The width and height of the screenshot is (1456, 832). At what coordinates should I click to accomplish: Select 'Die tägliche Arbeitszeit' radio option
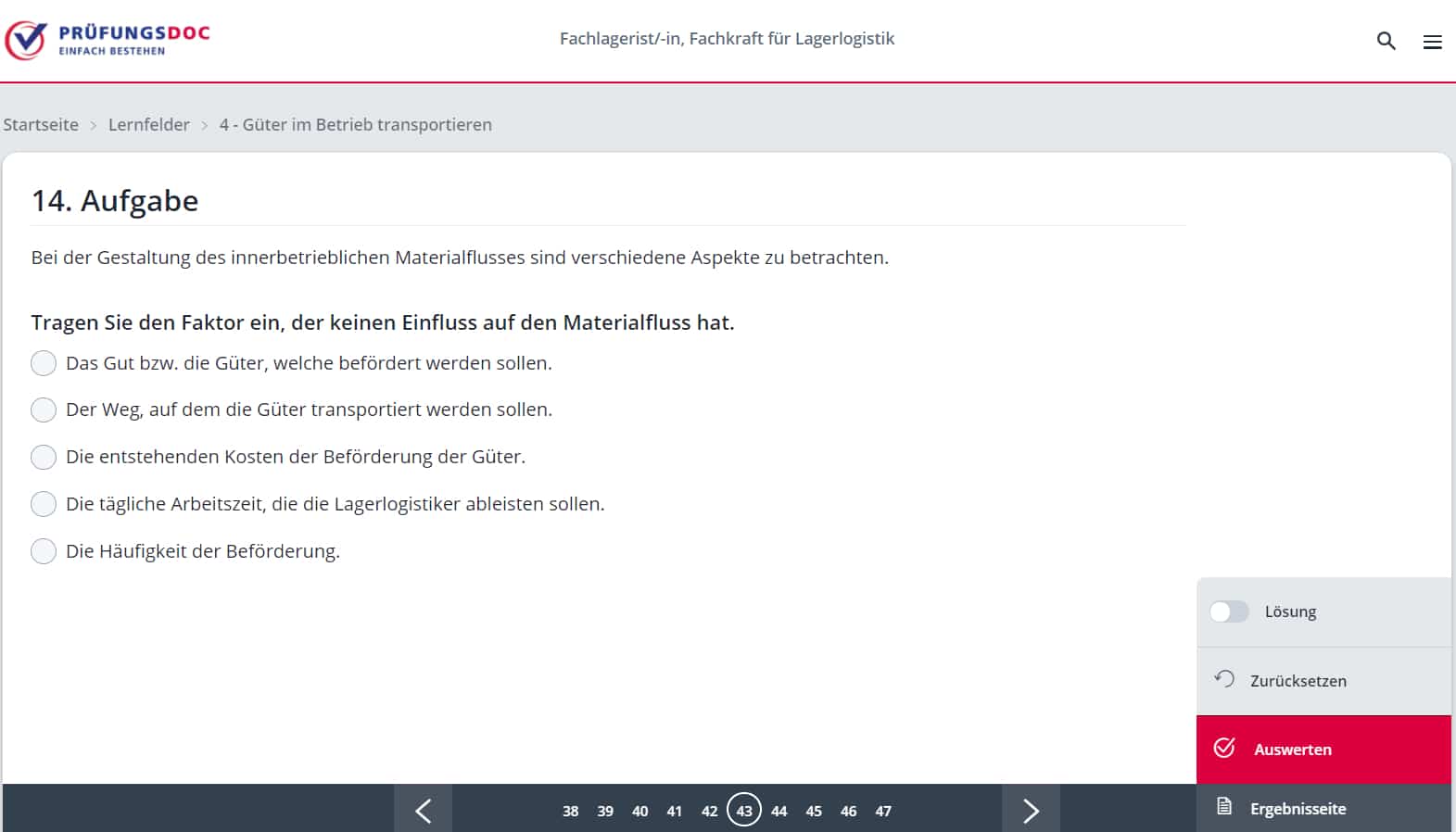(44, 504)
